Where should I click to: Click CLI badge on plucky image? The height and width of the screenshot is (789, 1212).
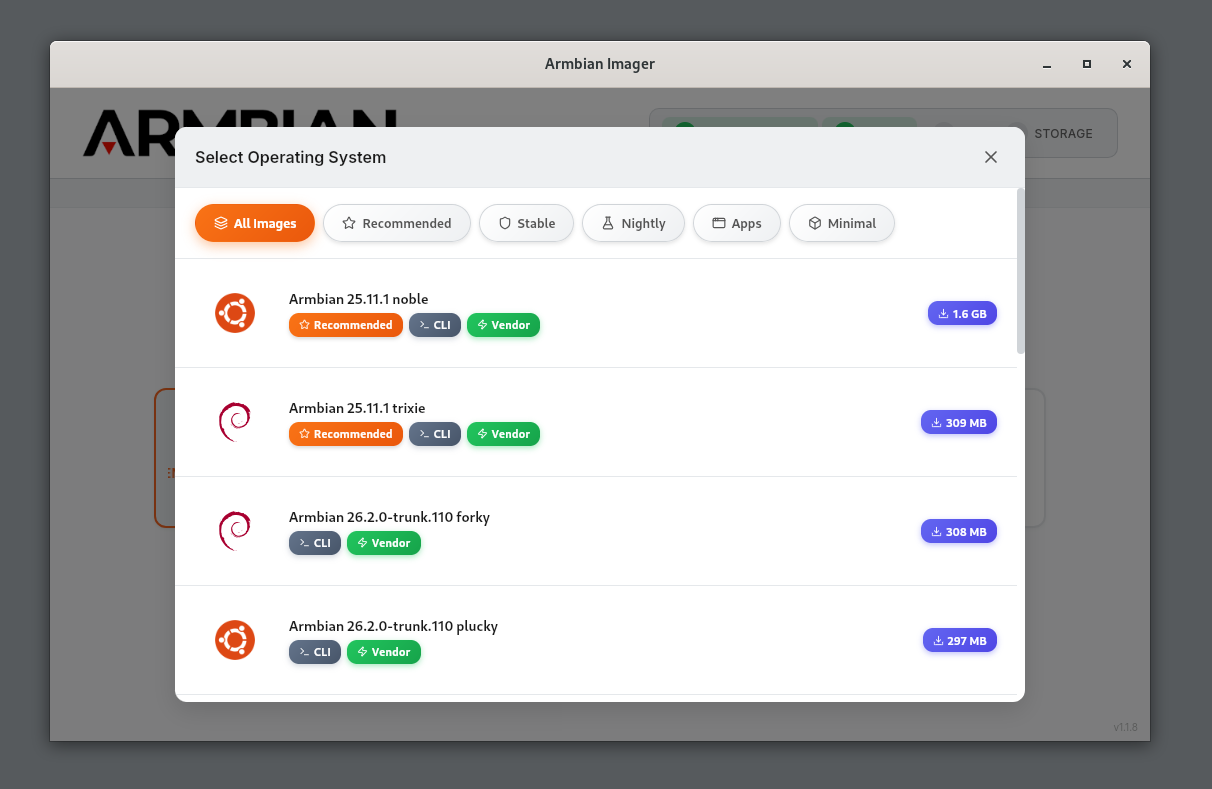coord(315,652)
